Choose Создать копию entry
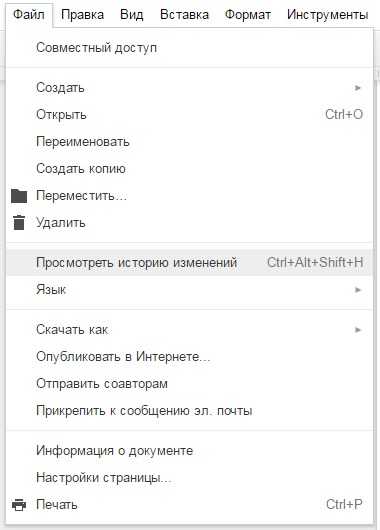Image resolution: width=380 pixels, height=530 pixels. click(190, 169)
